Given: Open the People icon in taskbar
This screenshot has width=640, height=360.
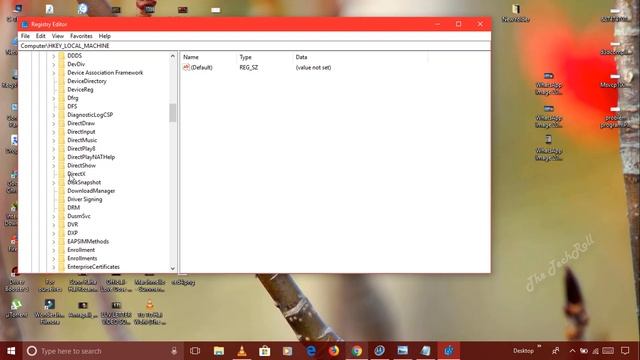Looking at the screenshot, I should pos(556,351).
